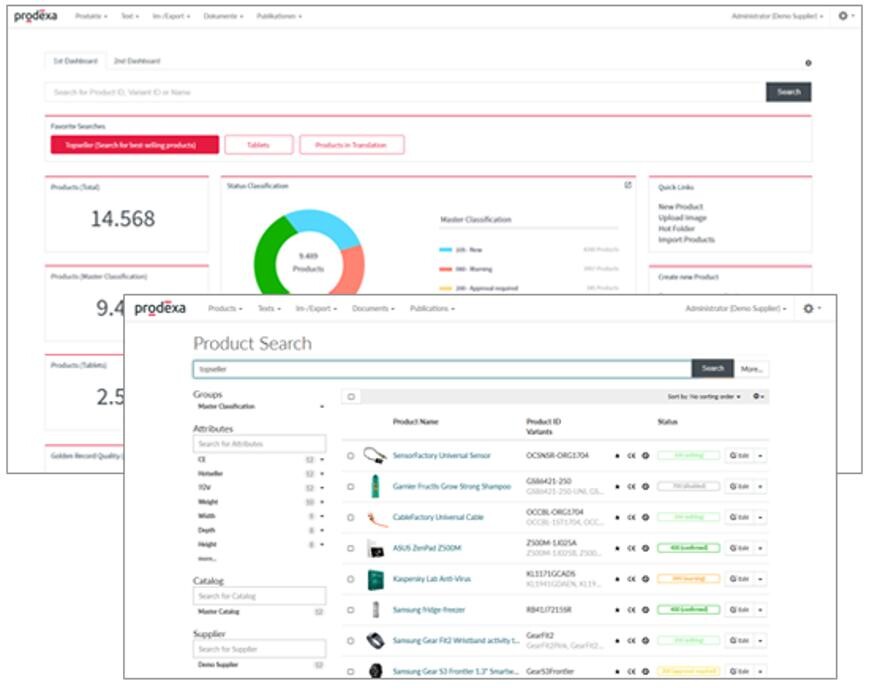869x700 pixels.
Task: Toggle the select-all checkbox above the product list
Action: point(351,397)
